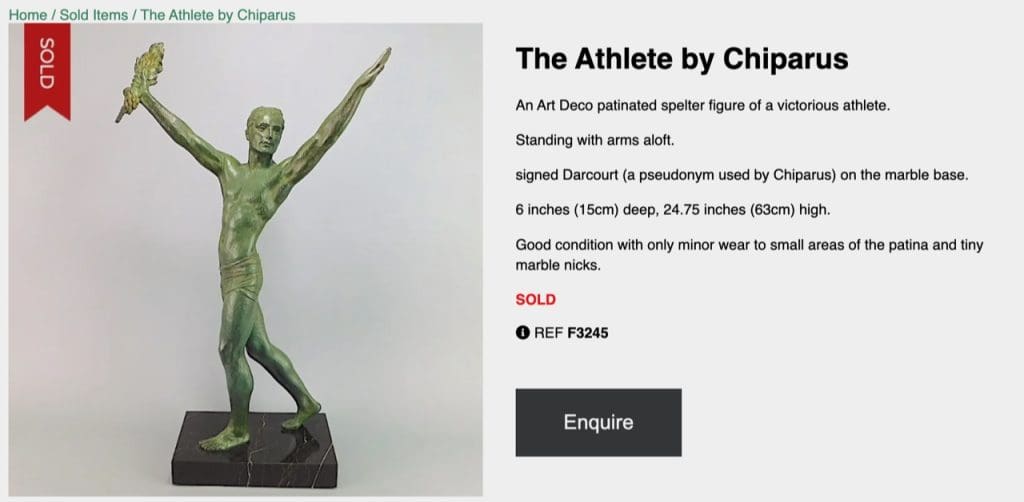Viewport: 1024px width, 502px height.
Task: Click the dimensions line with 24.75 inches
Action: tap(673, 210)
